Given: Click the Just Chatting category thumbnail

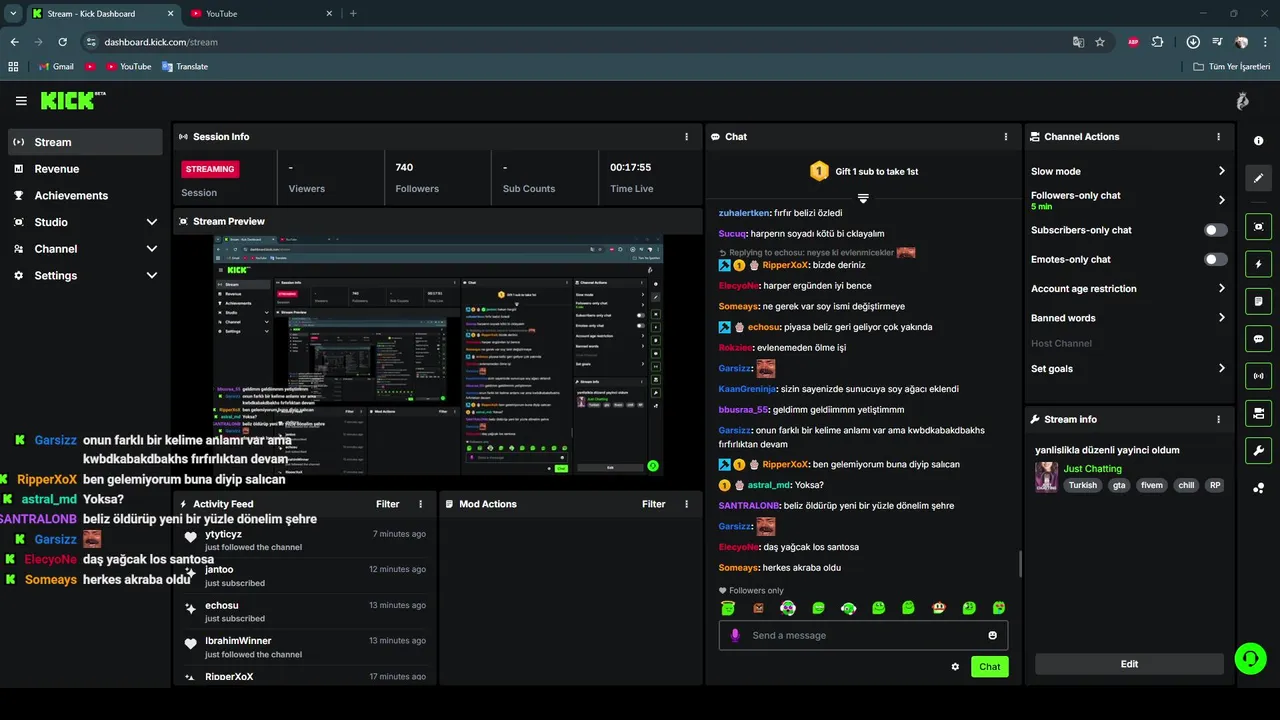Looking at the screenshot, I should tap(1046, 477).
